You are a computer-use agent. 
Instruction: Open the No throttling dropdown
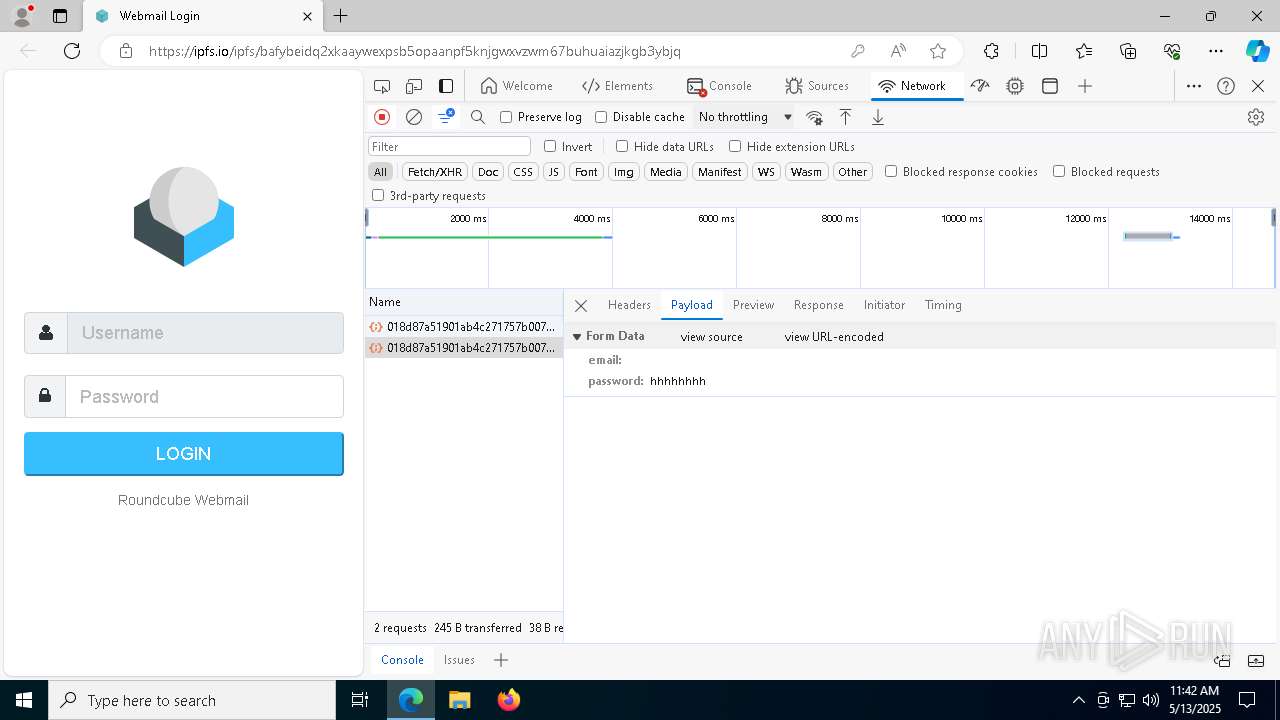(x=745, y=117)
